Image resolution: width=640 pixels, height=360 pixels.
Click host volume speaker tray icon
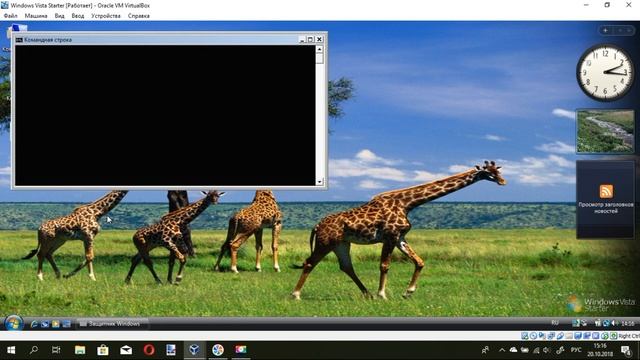click(x=547, y=350)
